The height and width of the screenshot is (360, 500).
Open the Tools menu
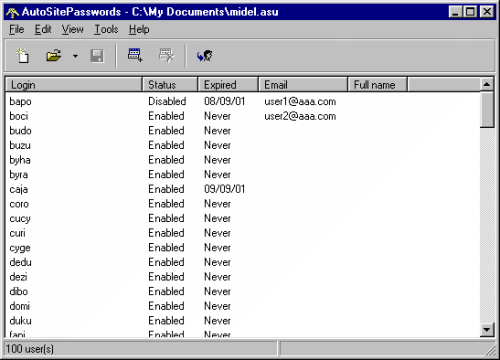[106, 29]
